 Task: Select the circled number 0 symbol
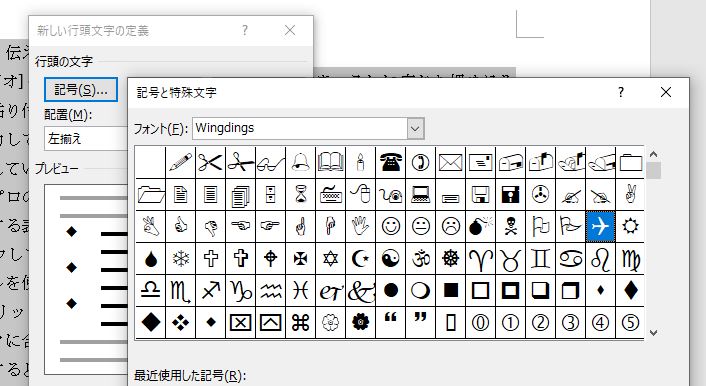click(480, 322)
